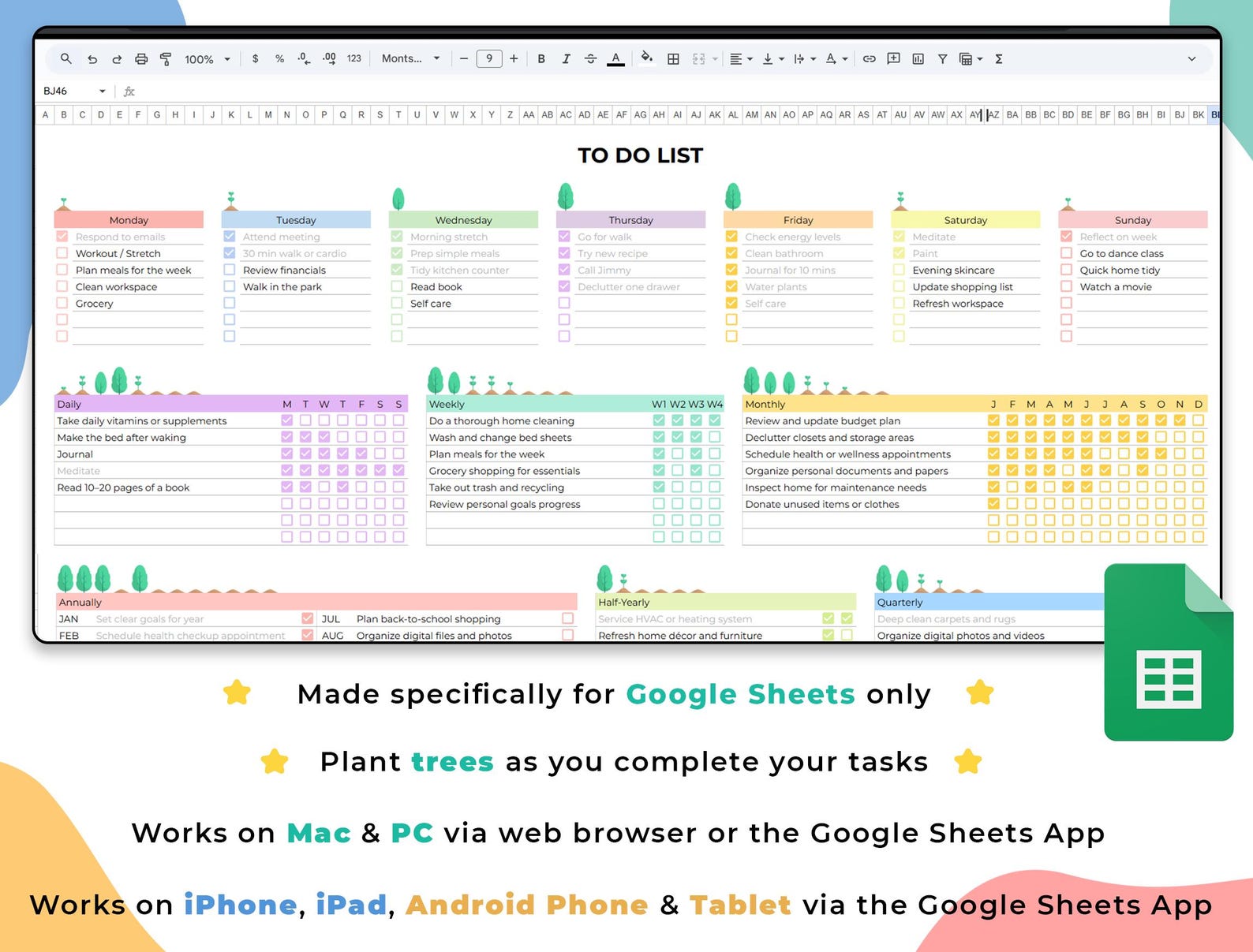Click the insert link icon
This screenshot has height=952, width=1253.
click(869, 59)
